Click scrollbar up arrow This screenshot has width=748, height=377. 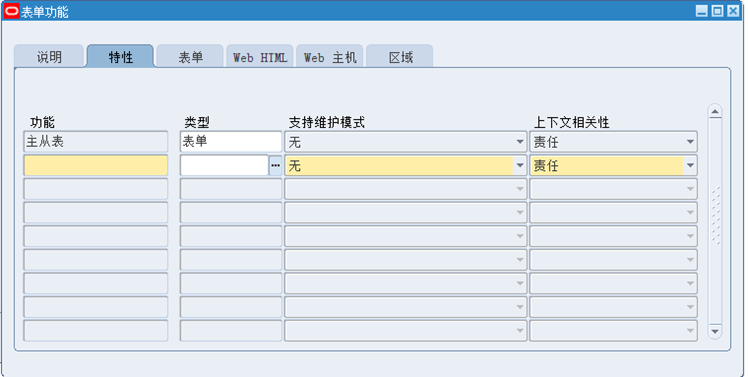715,112
